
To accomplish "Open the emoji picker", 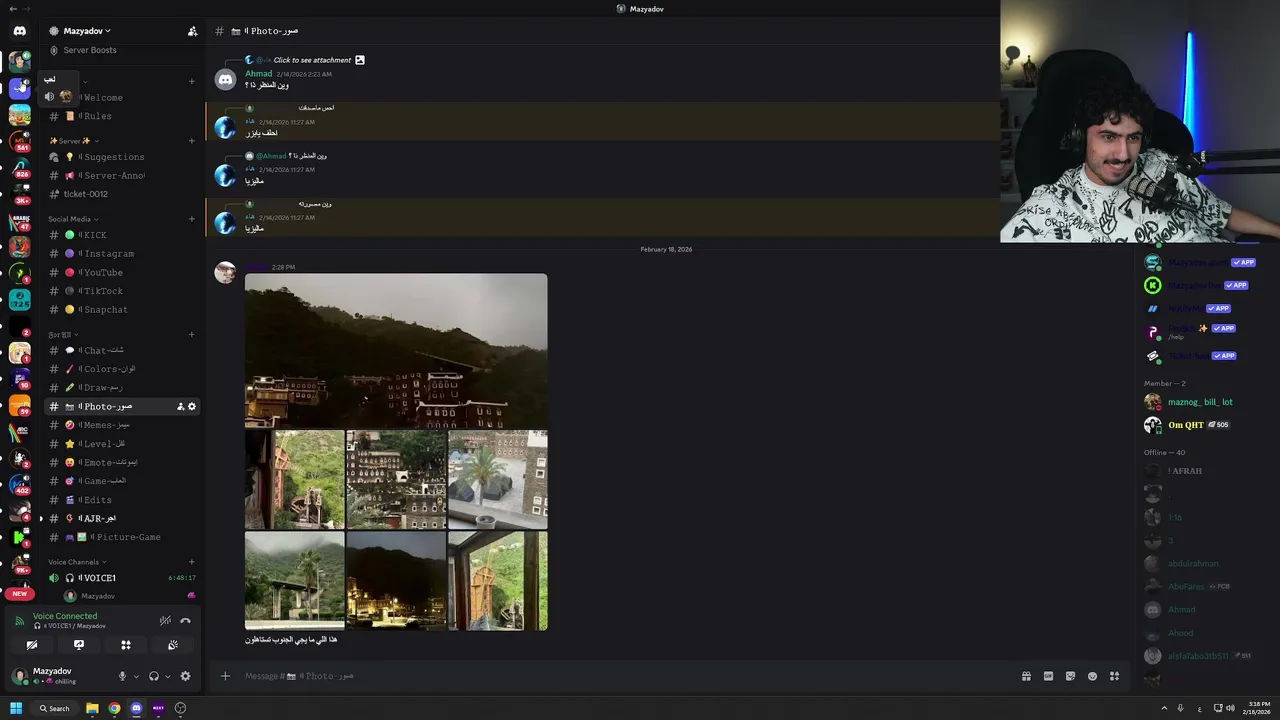I will (1092, 676).
